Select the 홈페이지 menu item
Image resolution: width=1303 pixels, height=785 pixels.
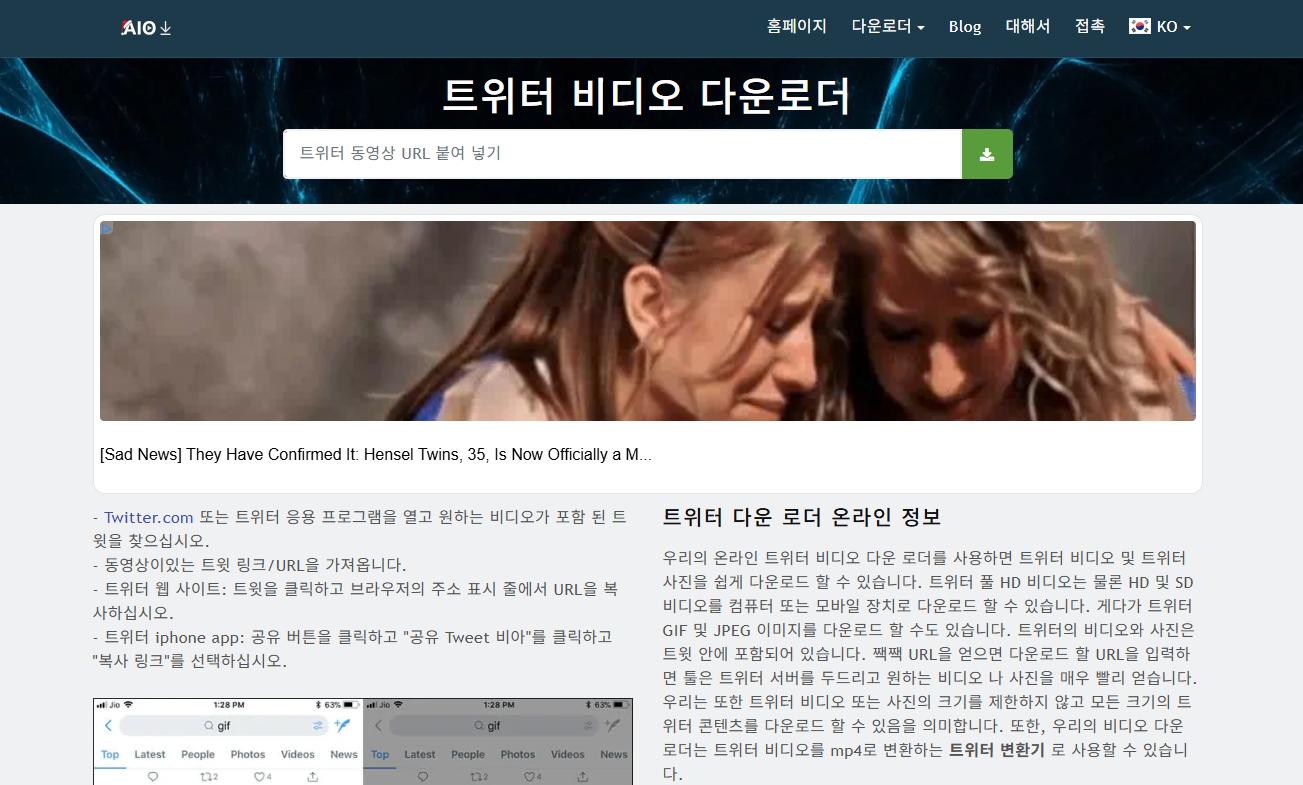coord(797,26)
